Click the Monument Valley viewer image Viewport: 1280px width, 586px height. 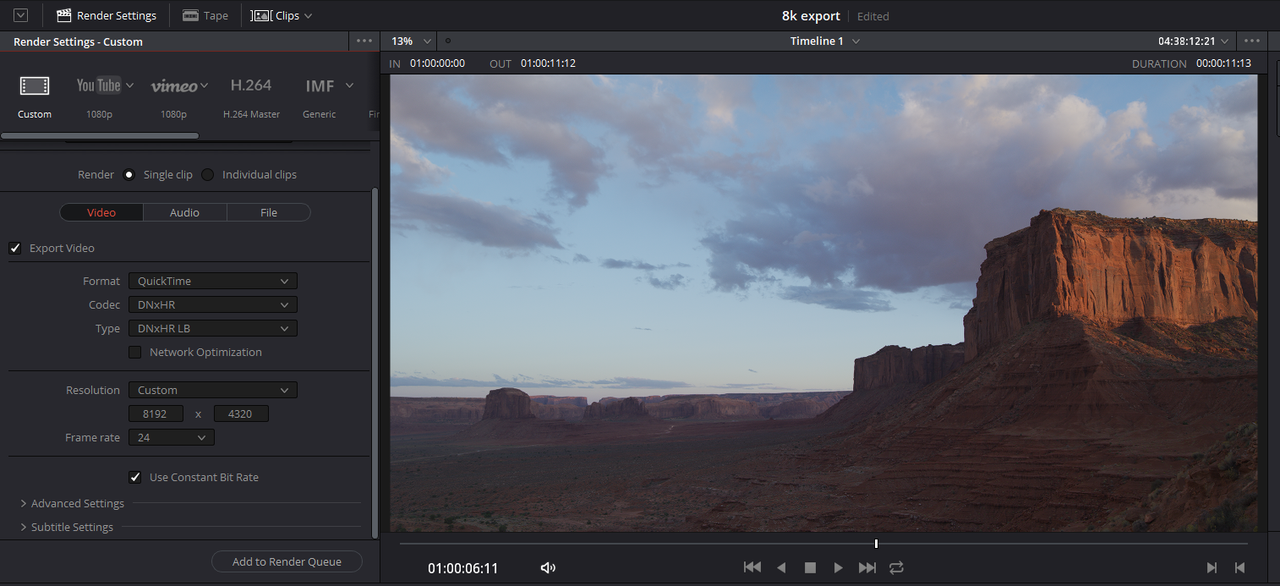pos(824,303)
